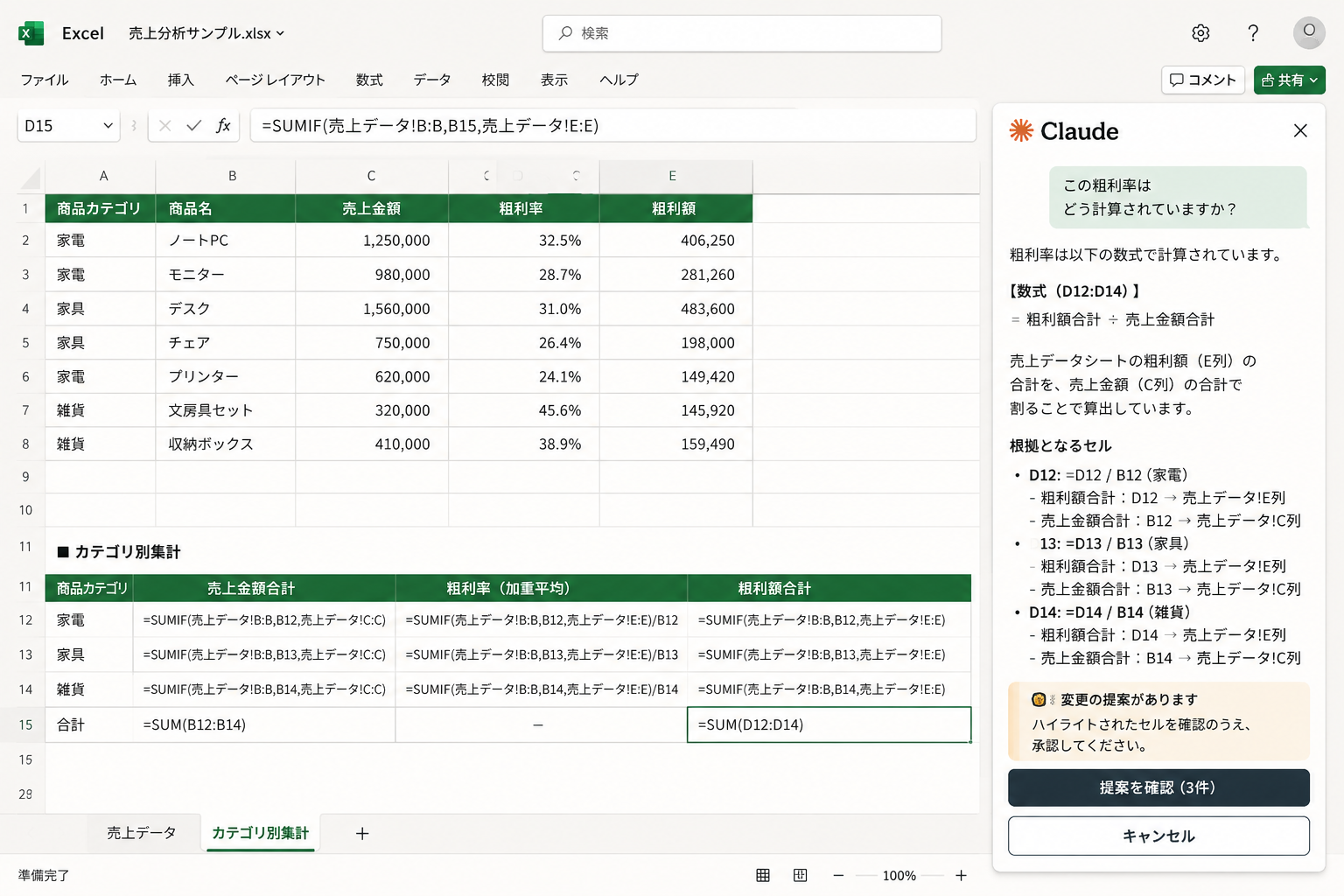Select row 5 header
The height and width of the screenshot is (896, 1344).
[x=25, y=343]
